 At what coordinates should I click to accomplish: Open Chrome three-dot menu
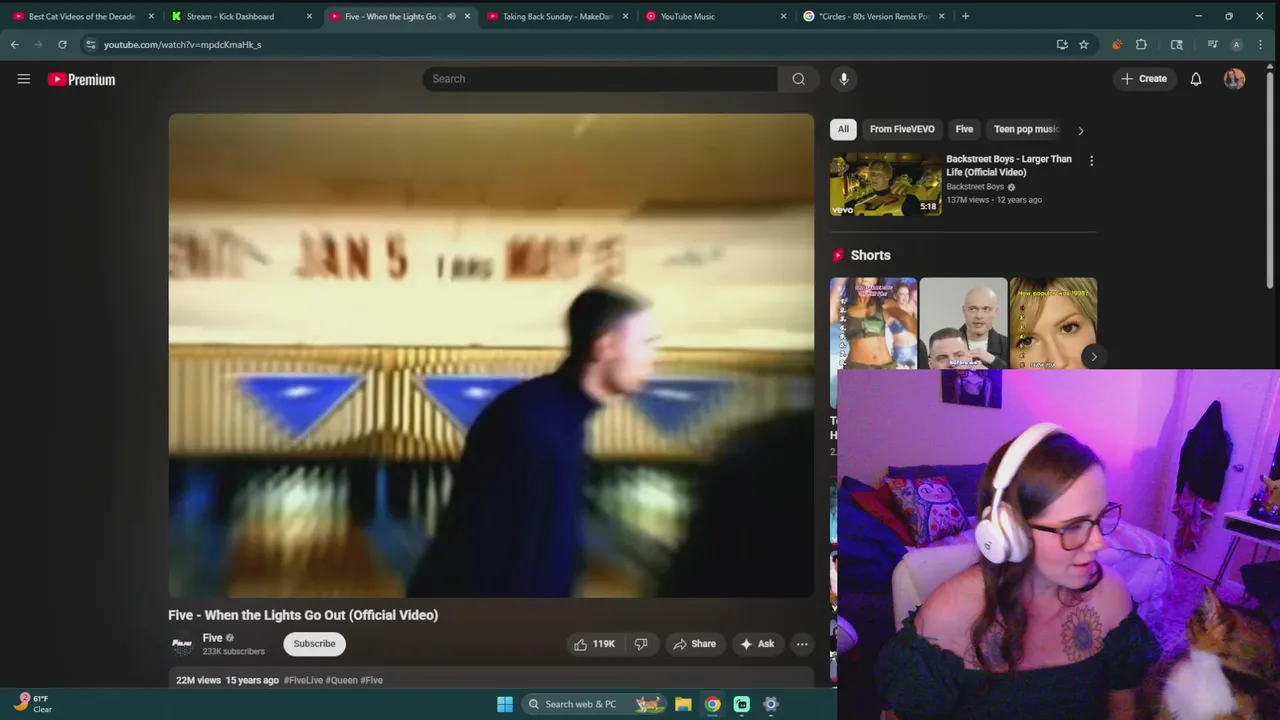pos(1260,44)
